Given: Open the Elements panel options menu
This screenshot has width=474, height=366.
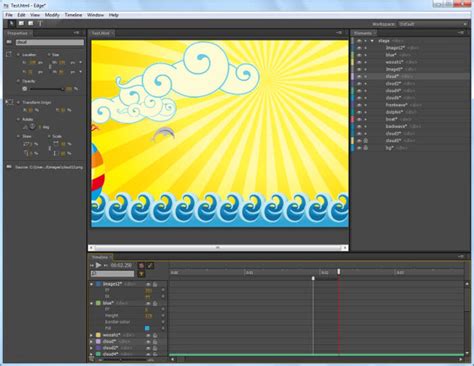Looking at the screenshot, I should click(x=461, y=33).
